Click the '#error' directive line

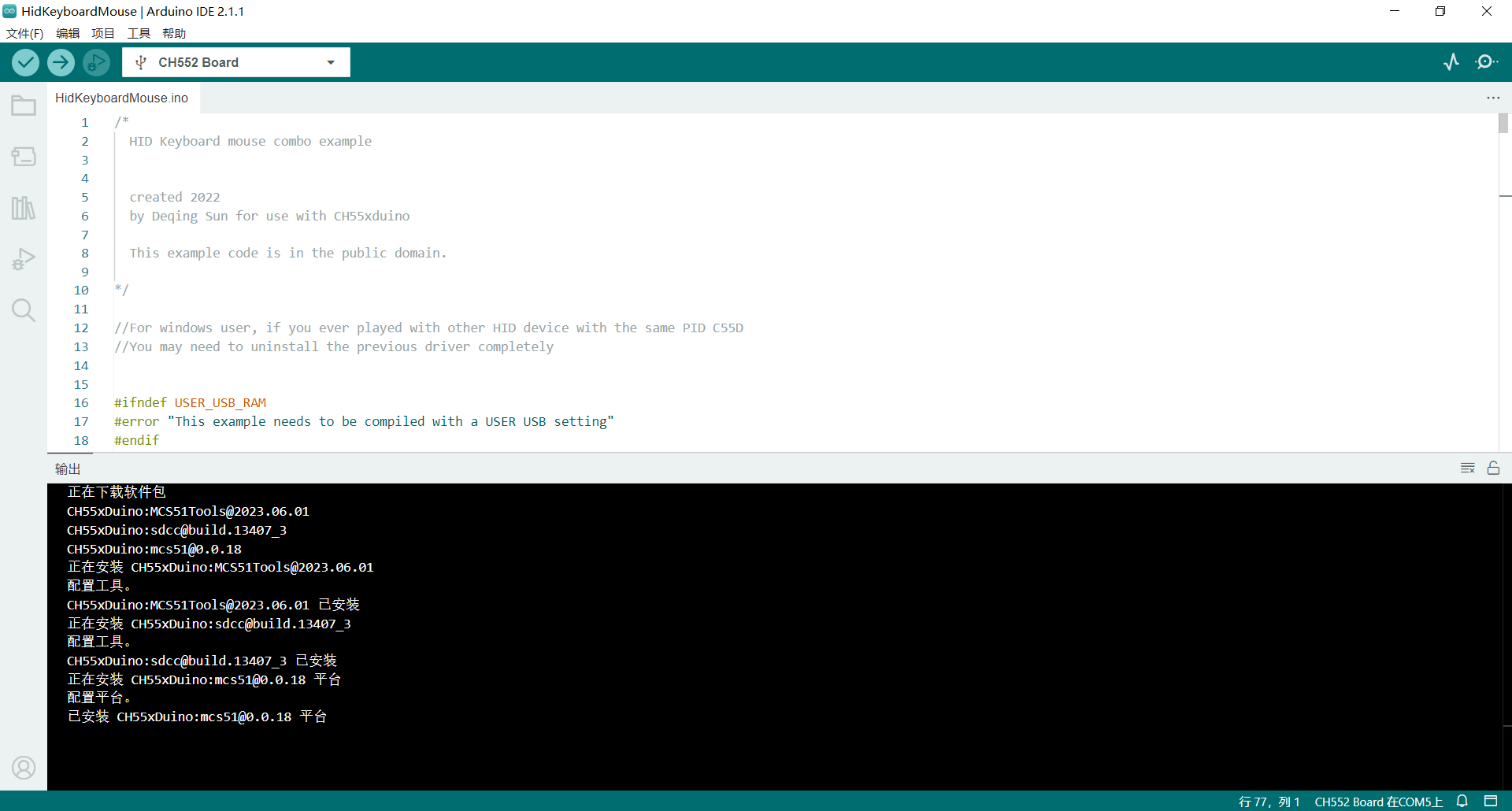pos(364,421)
